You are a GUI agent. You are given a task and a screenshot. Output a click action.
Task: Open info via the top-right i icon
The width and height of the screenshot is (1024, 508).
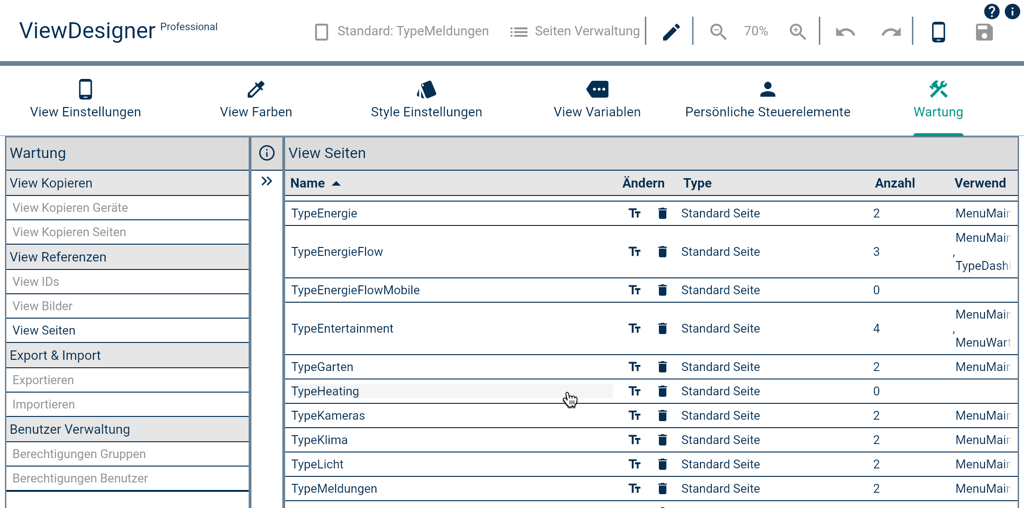point(1012,11)
